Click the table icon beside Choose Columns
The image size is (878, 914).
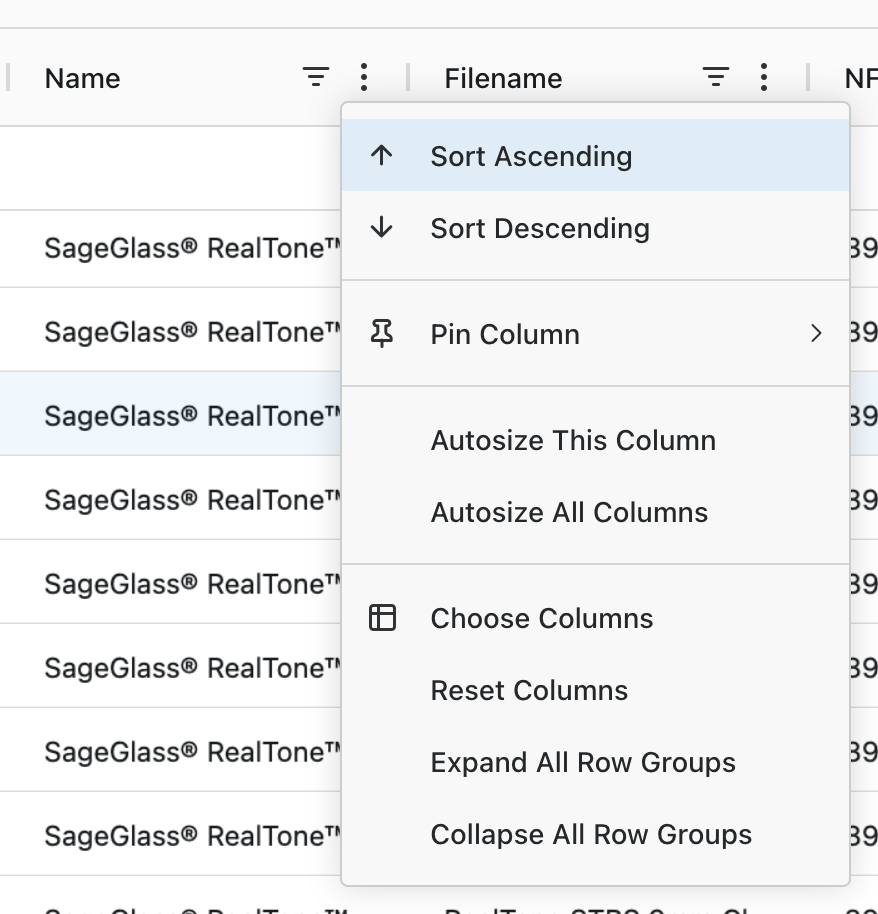[382, 618]
